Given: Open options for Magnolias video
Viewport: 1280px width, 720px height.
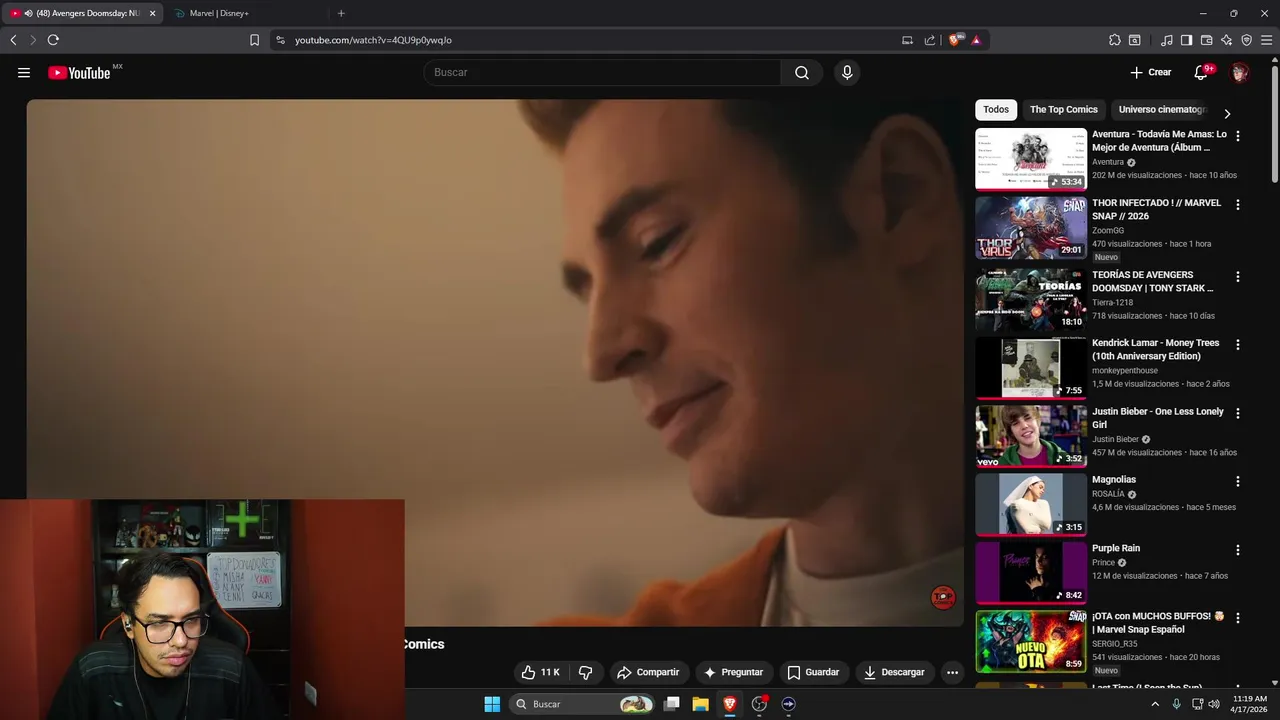Looking at the screenshot, I should 1237,481.
